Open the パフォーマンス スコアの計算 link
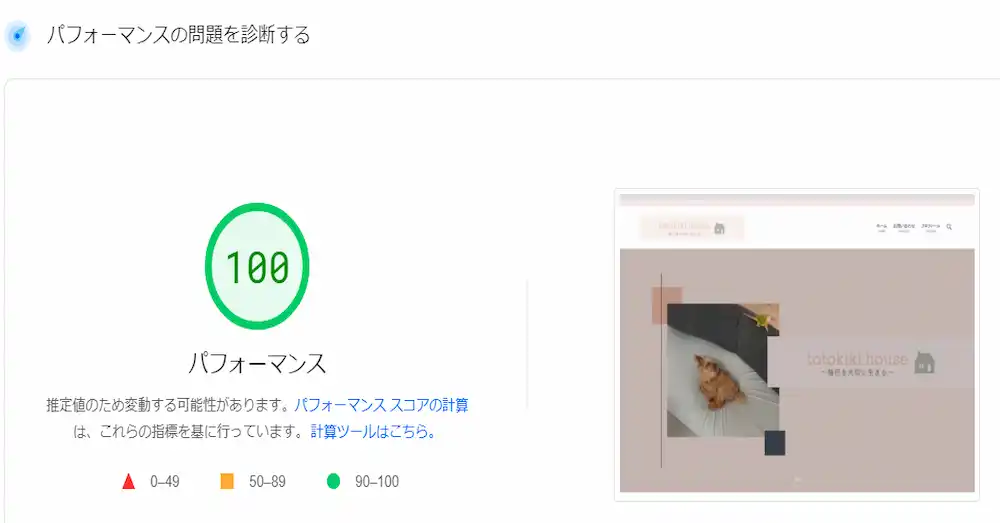This screenshot has width=1000, height=523. click(381, 405)
